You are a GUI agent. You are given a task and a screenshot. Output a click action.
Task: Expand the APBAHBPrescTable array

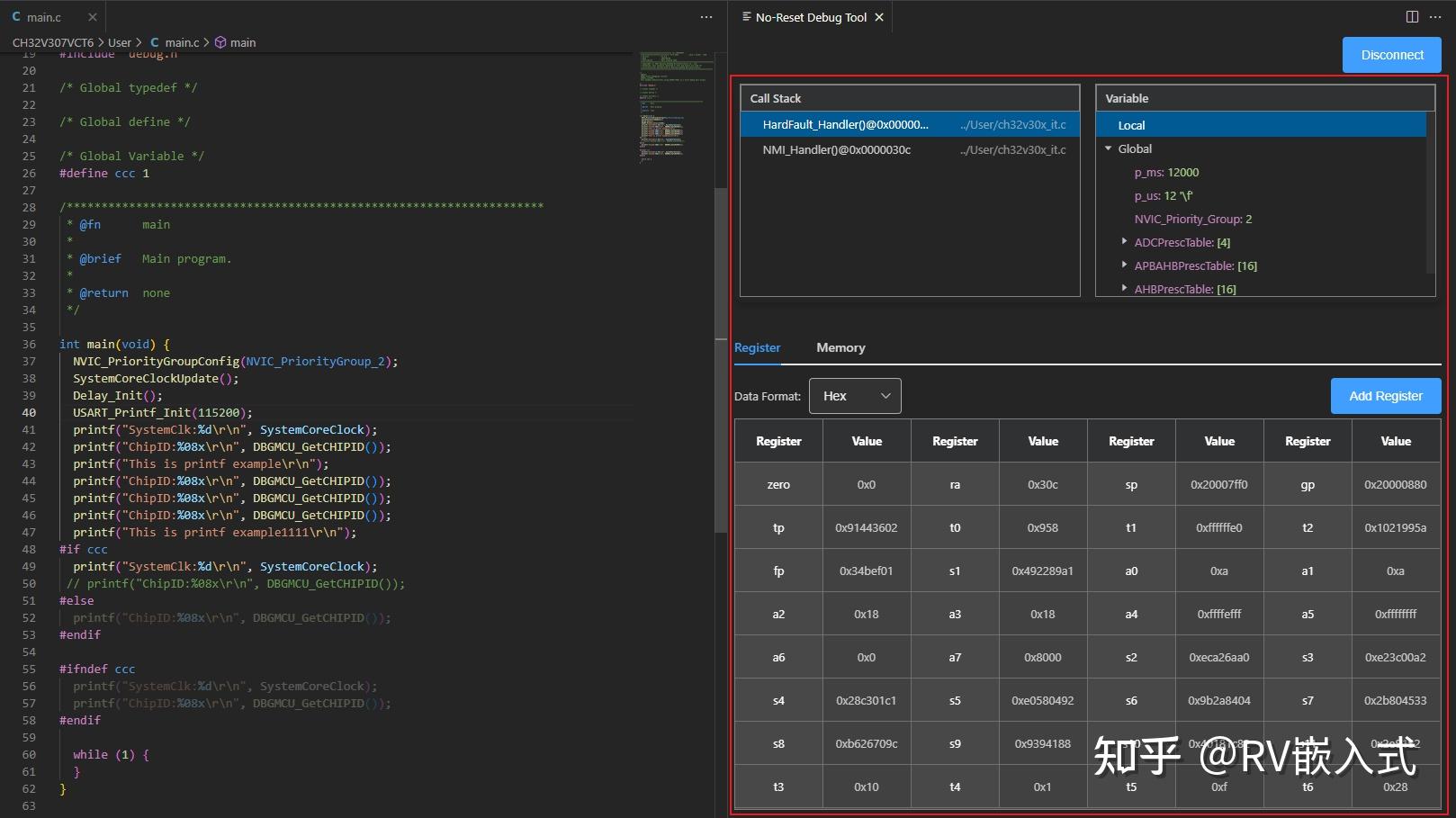[1124, 265]
